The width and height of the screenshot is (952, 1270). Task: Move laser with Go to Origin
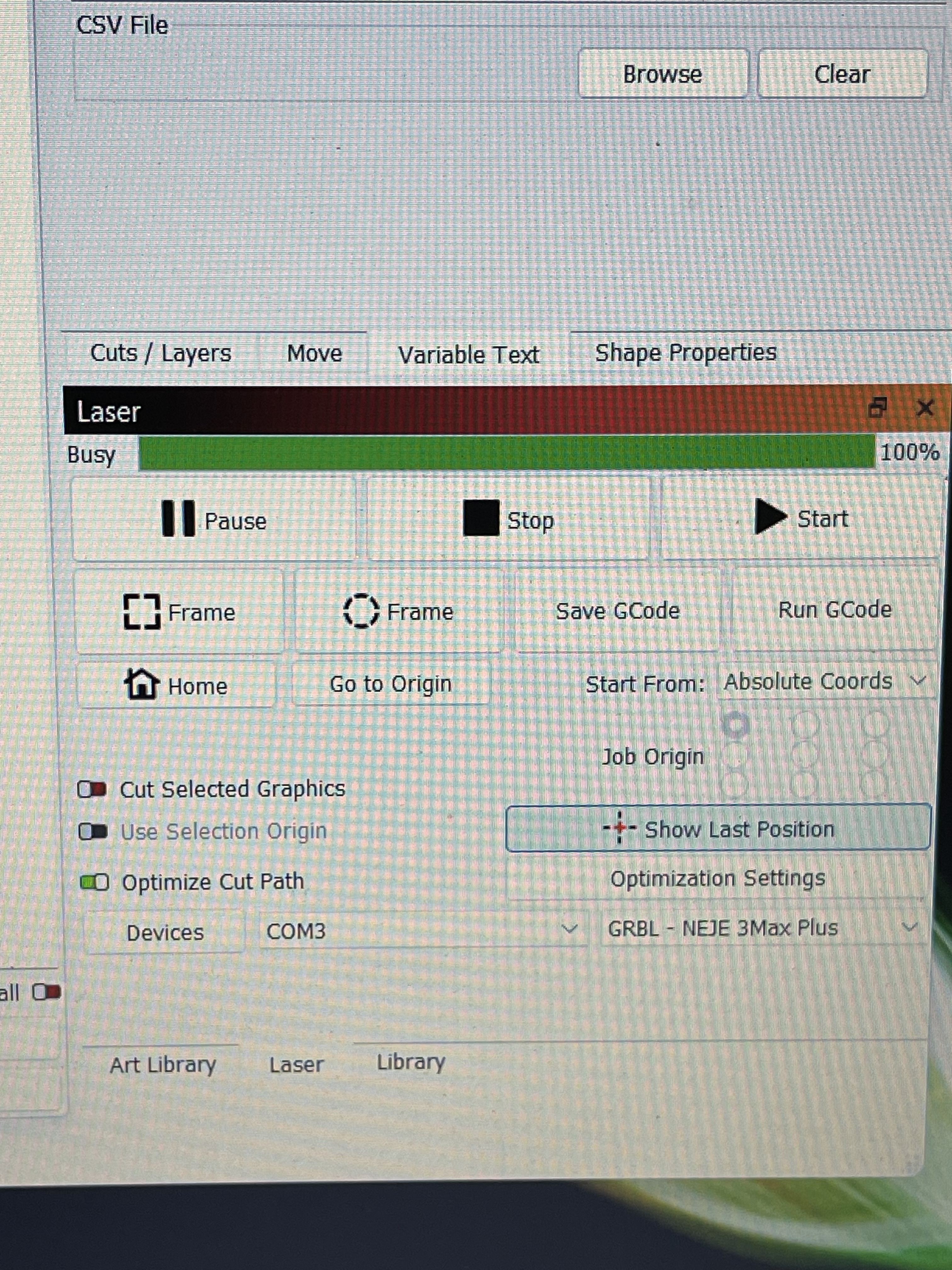coord(391,684)
